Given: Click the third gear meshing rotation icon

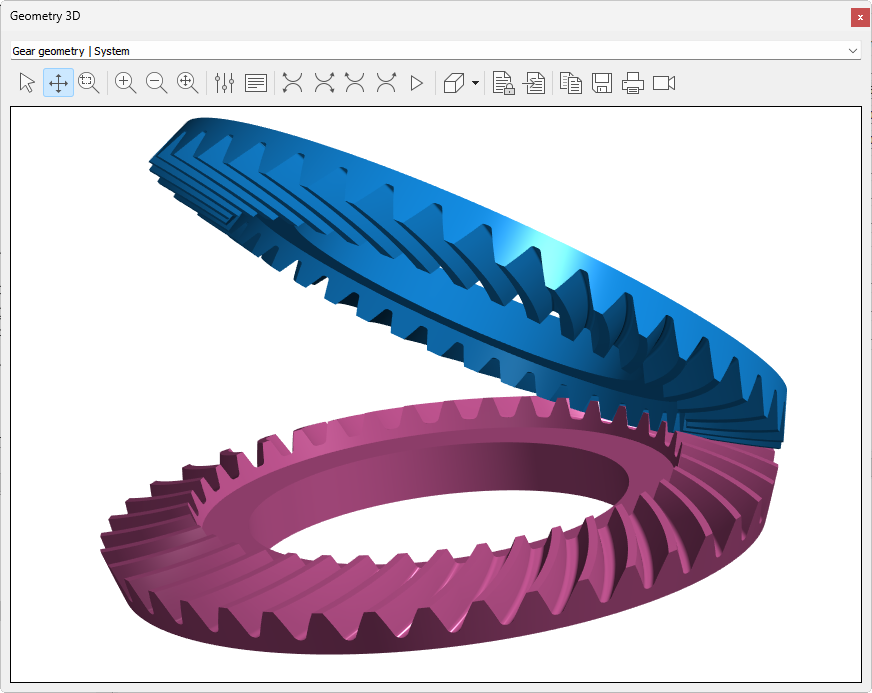Looking at the screenshot, I should pos(355,83).
